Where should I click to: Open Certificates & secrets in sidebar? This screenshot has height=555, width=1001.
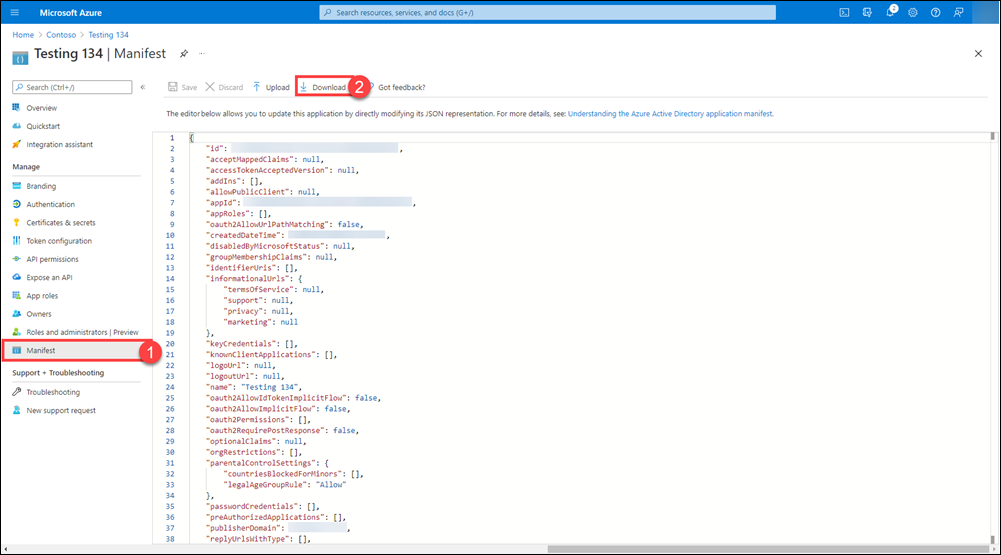[x=61, y=222]
